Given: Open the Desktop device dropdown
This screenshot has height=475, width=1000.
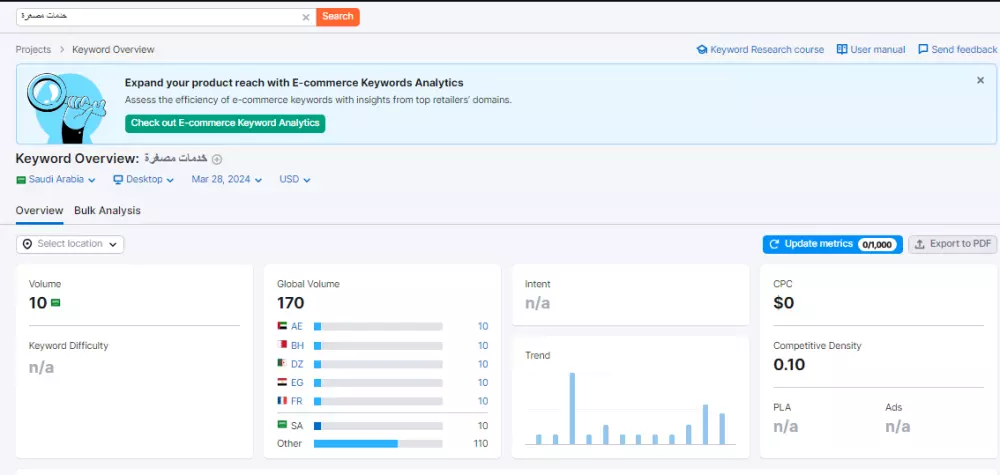Looking at the screenshot, I should click(x=144, y=180).
